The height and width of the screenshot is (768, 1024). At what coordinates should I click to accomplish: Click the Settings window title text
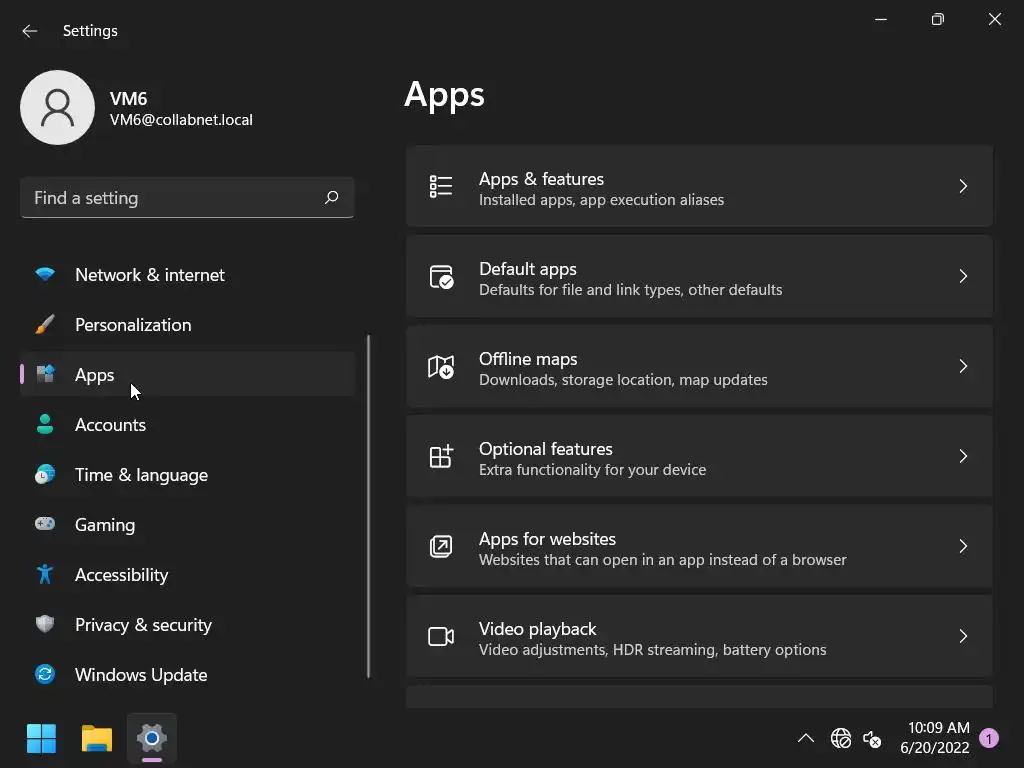click(90, 31)
